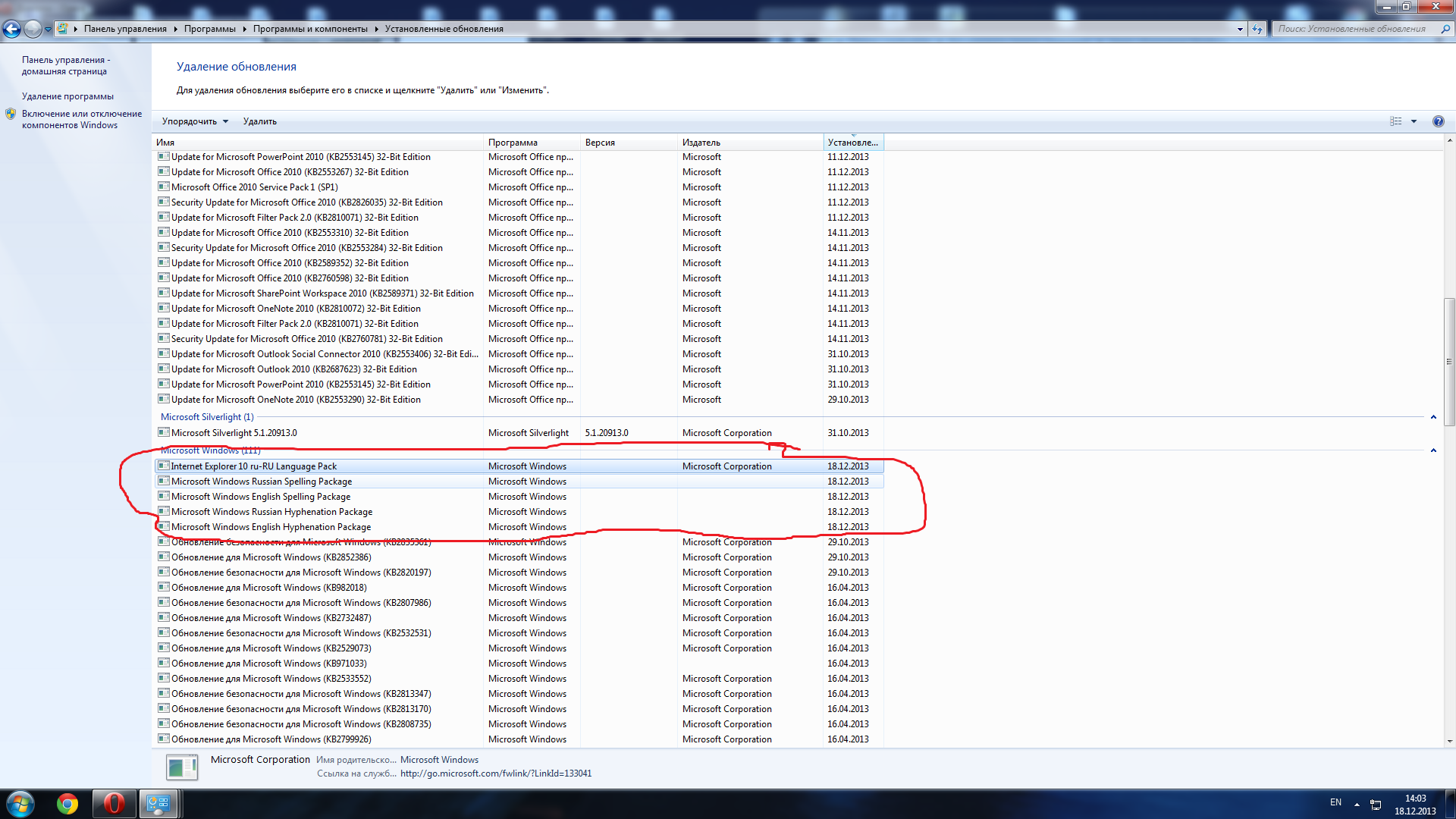This screenshot has width=1456, height=819.
Task: Change view using the view mode icon
Action: pos(1395,121)
